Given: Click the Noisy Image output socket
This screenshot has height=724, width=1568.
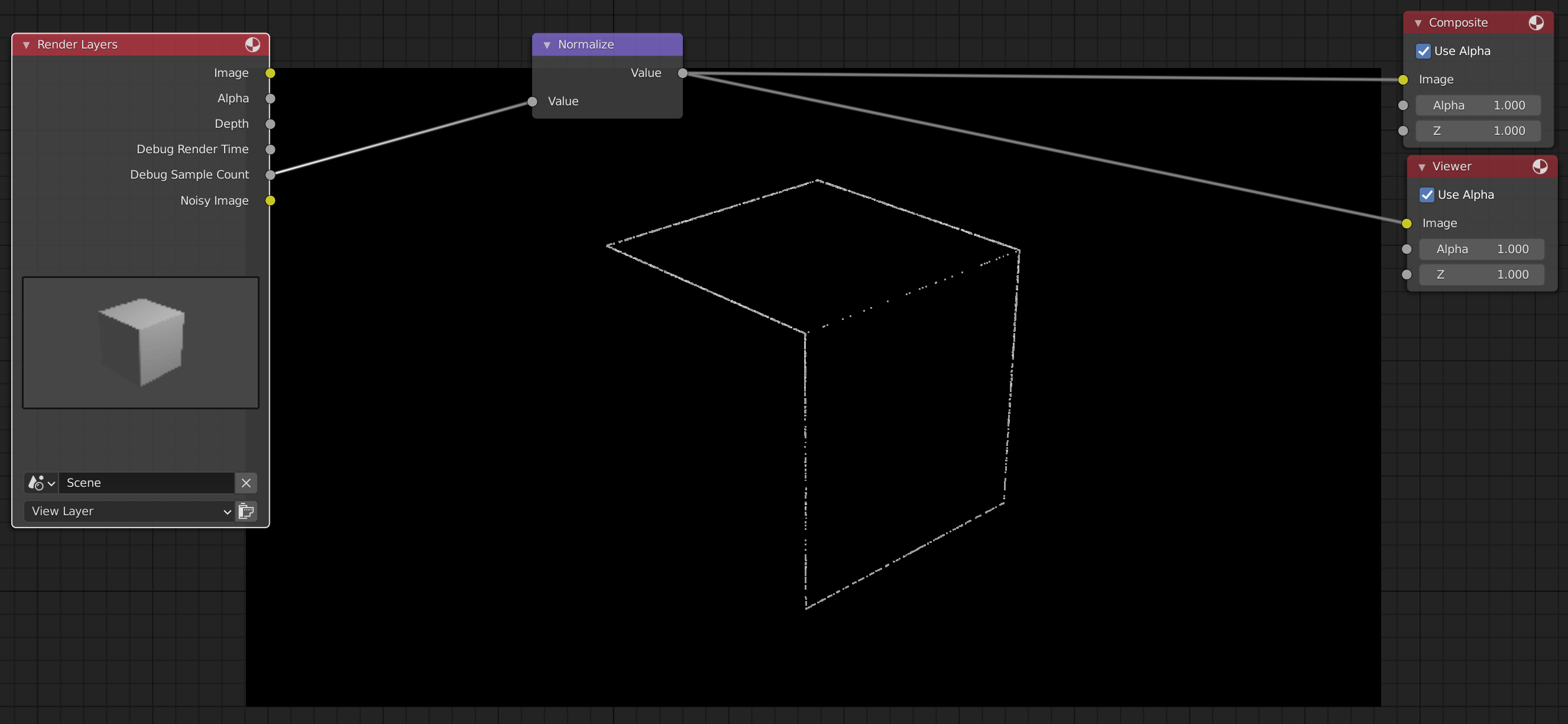Looking at the screenshot, I should 270,201.
